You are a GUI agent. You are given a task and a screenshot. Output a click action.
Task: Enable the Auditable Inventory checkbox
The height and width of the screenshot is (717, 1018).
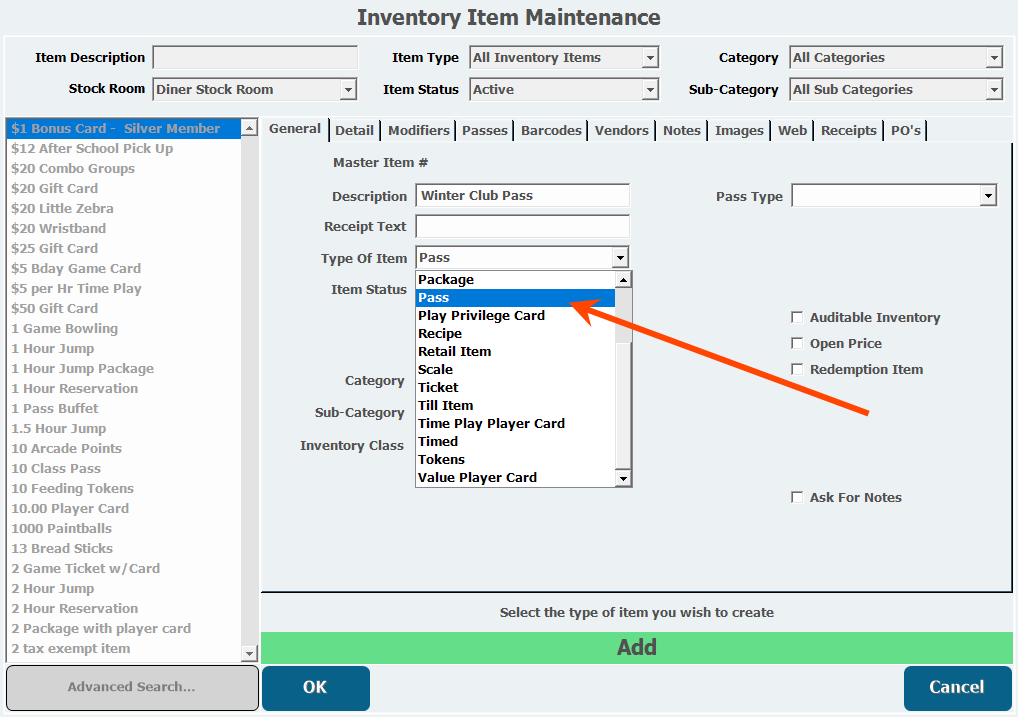point(797,318)
